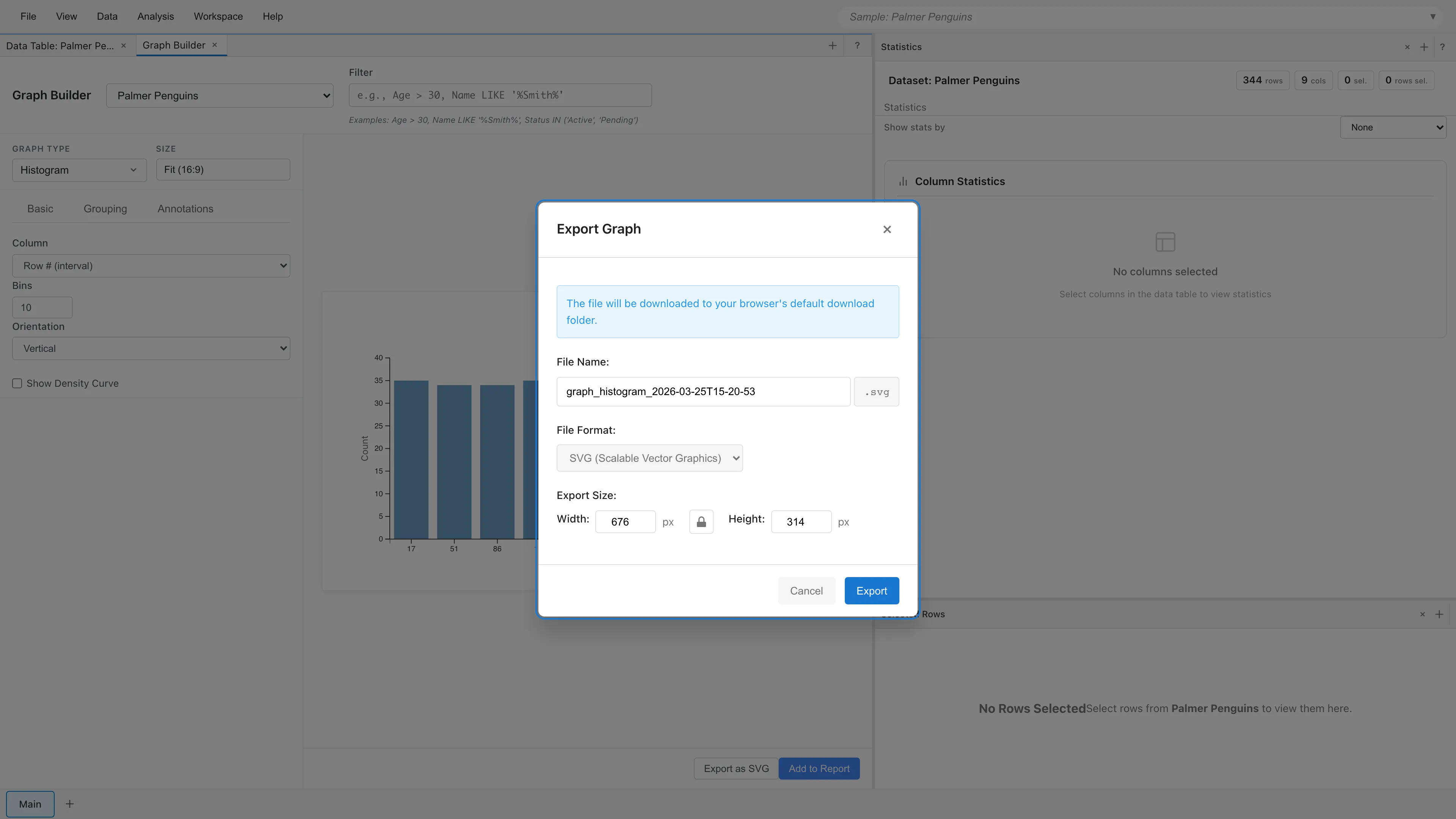Open the Data menu
1456x819 pixels.
tap(107, 16)
